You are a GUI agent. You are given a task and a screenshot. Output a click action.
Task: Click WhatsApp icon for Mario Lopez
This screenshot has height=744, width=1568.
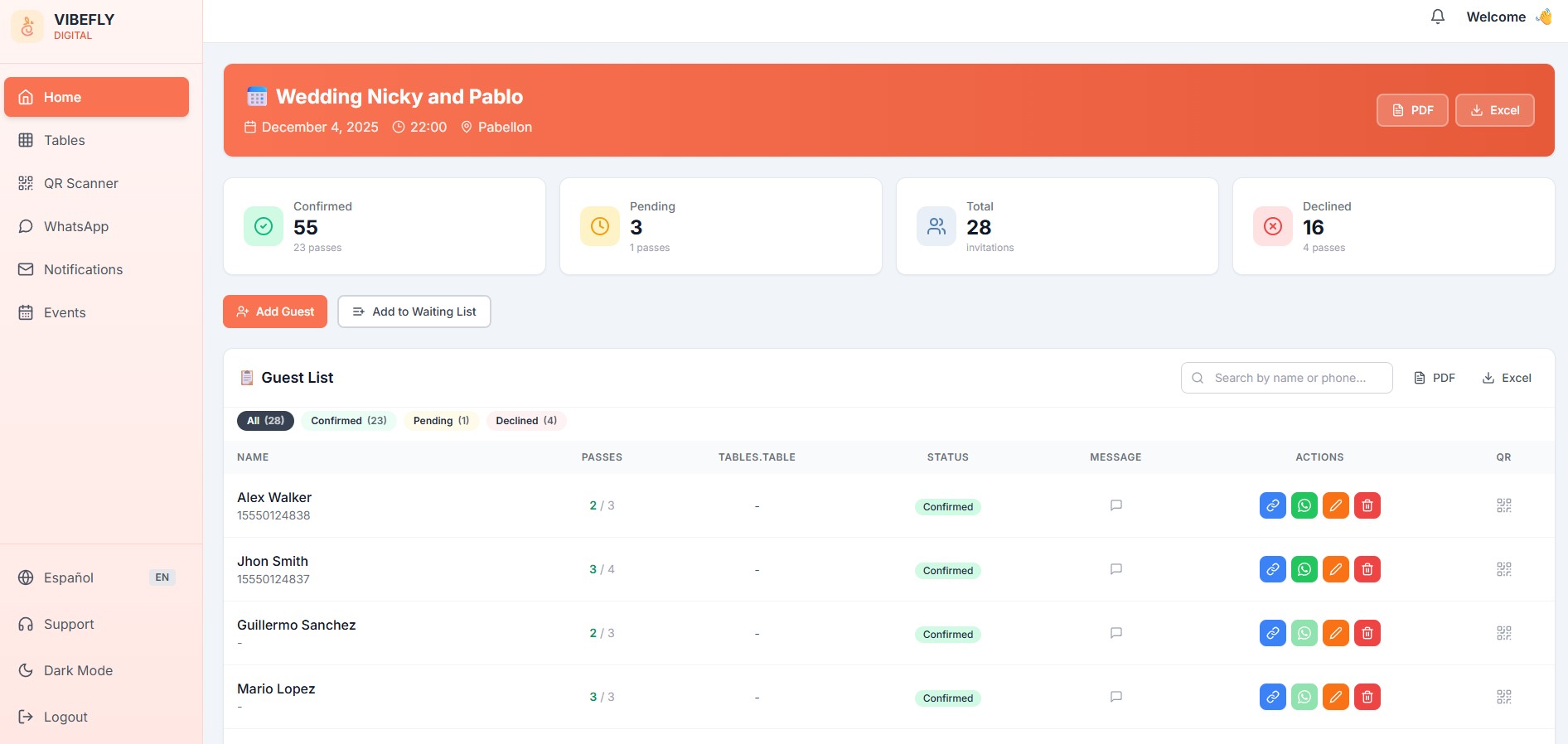[1304, 697]
